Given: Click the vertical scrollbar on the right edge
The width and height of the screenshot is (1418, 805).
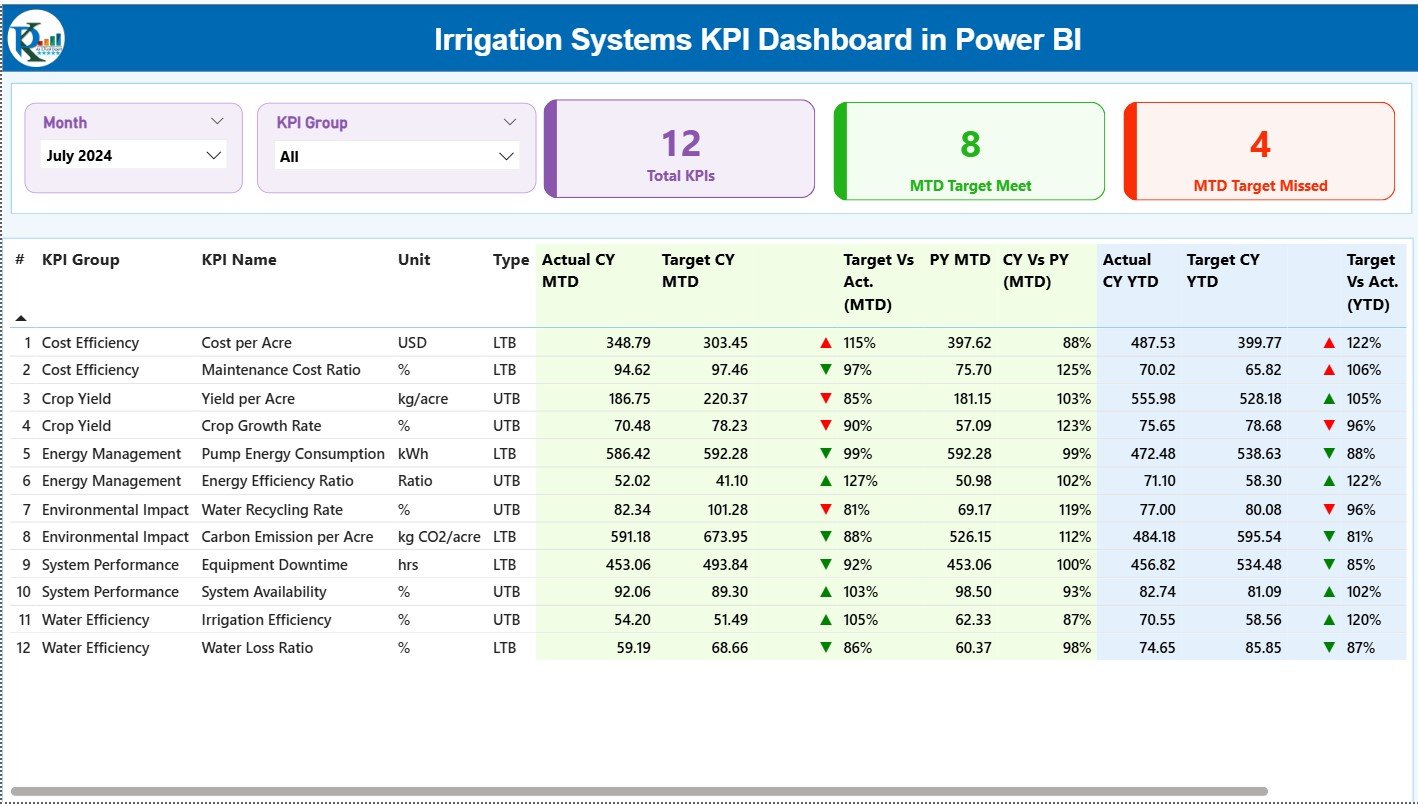Looking at the screenshot, I should pos(1410,450).
